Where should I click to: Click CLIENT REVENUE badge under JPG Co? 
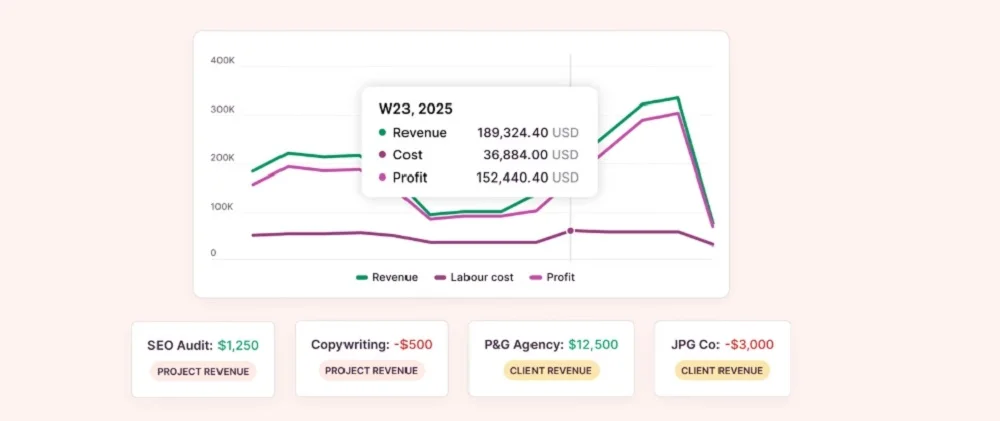click(722, 371)
